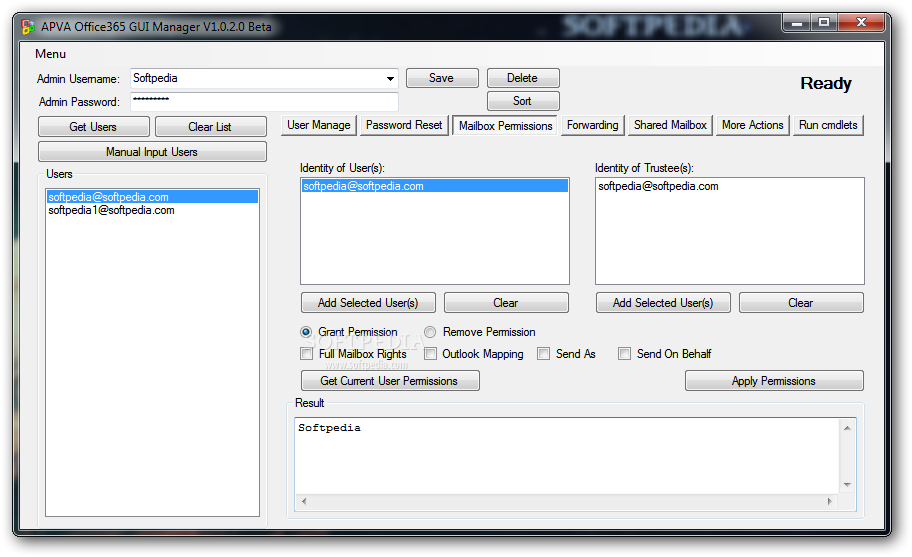This screenshot has width=912, height=557.
Task: Click the Result horizontal scroll left arrow
Action: pos(304,501)
